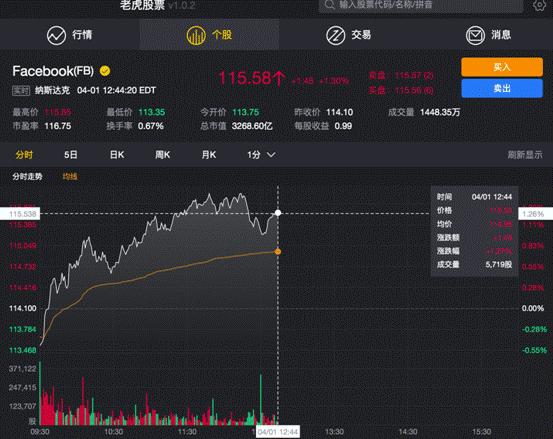Click the 15:30 time axis label
Viewport: 553px width, 439px height.
tap(481, 432)
